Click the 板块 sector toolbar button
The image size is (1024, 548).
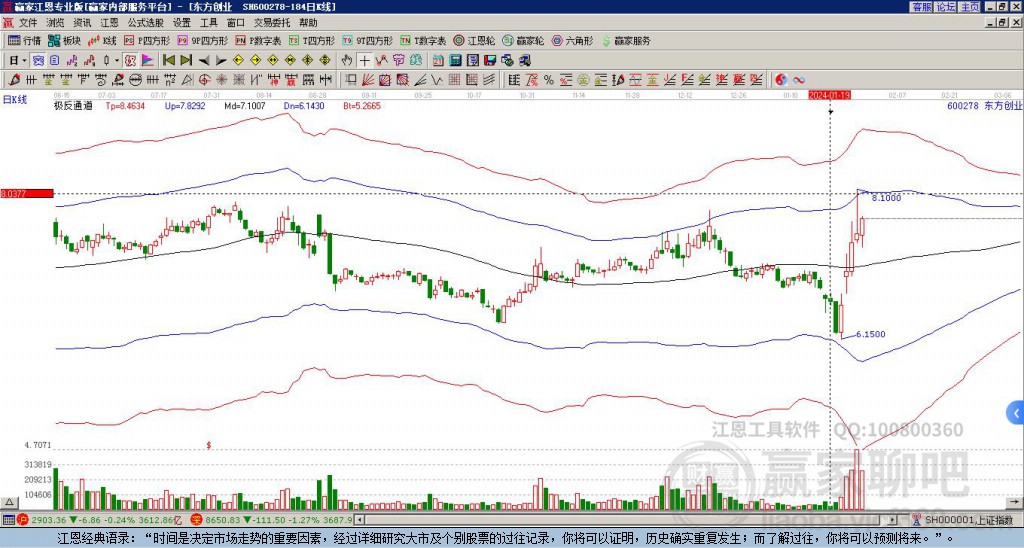65,40
